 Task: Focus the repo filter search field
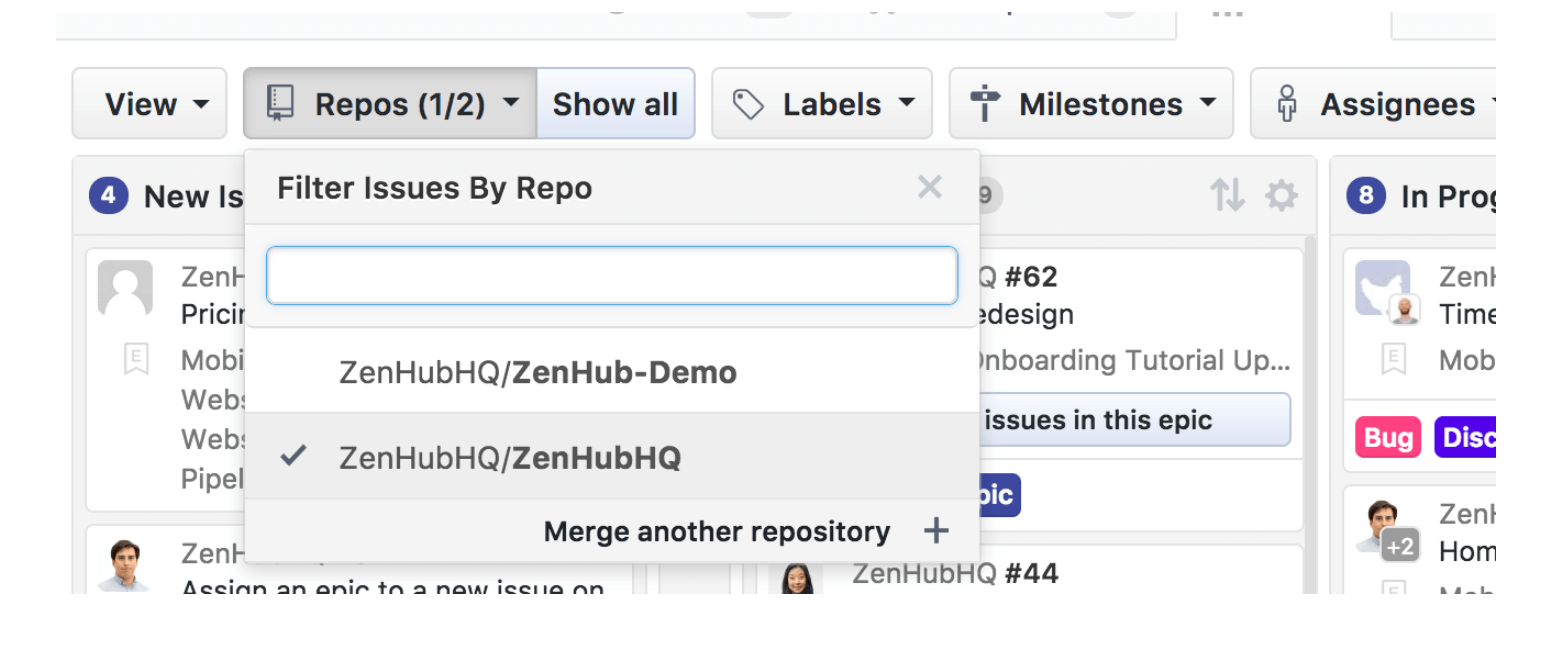[611, 276]
